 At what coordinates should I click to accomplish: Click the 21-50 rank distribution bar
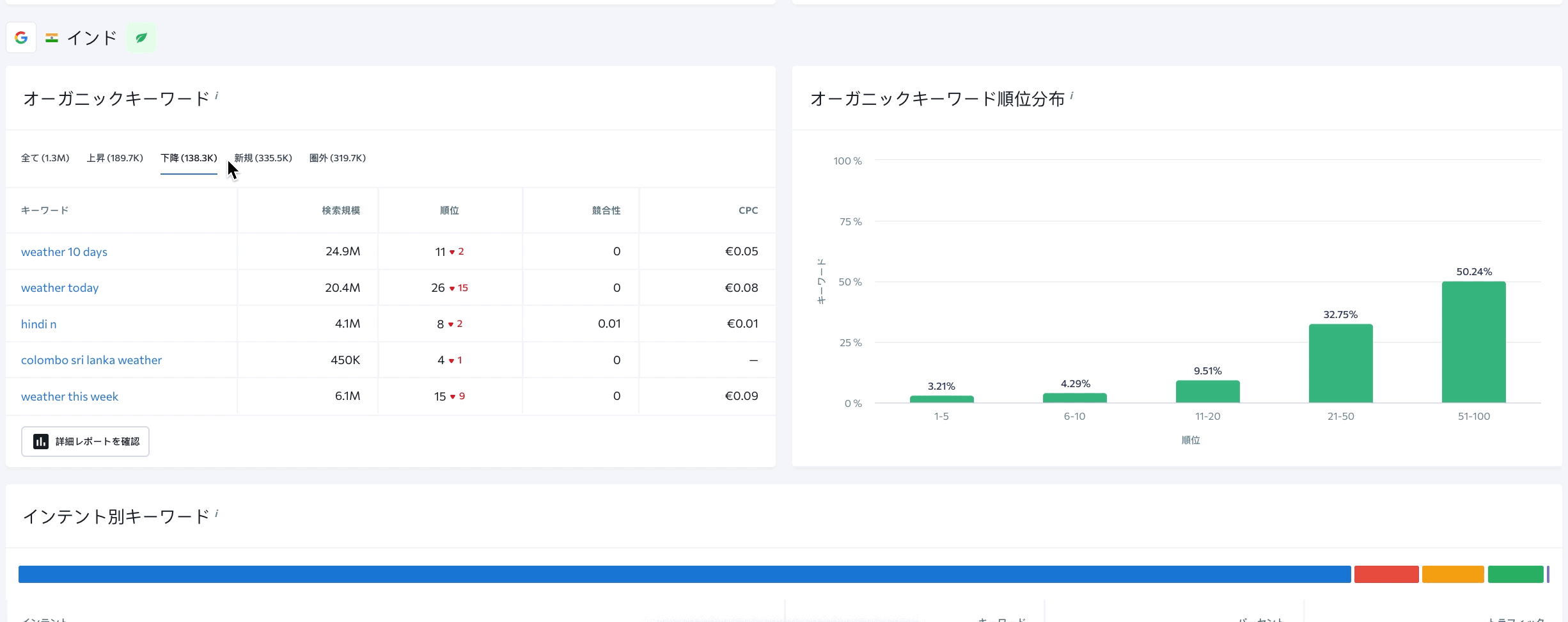pyautogui.click(x=1340, y=363)
